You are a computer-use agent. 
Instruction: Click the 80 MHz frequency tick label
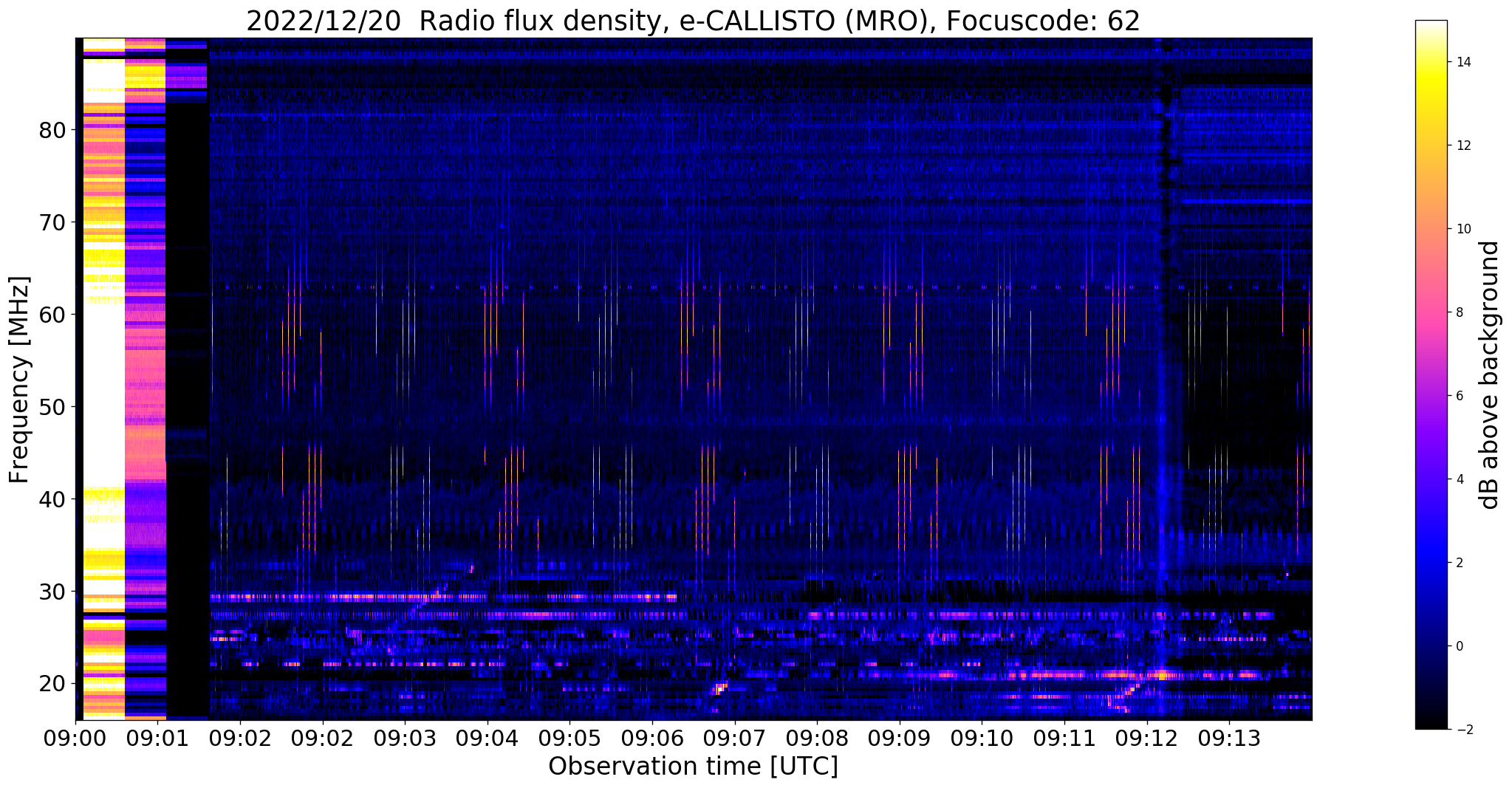pos(52,130)
